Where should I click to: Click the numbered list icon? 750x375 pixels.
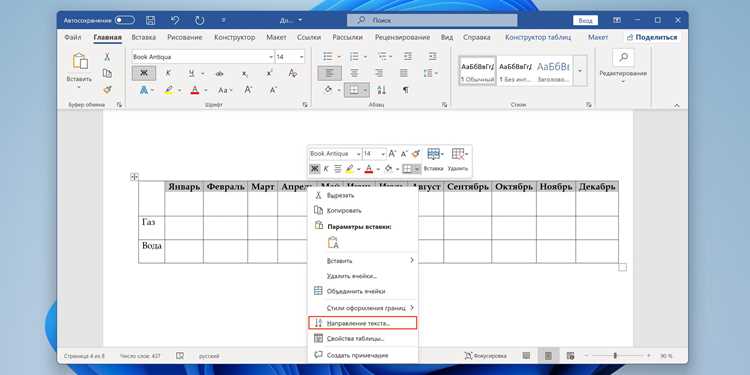(x=354, y=57)
